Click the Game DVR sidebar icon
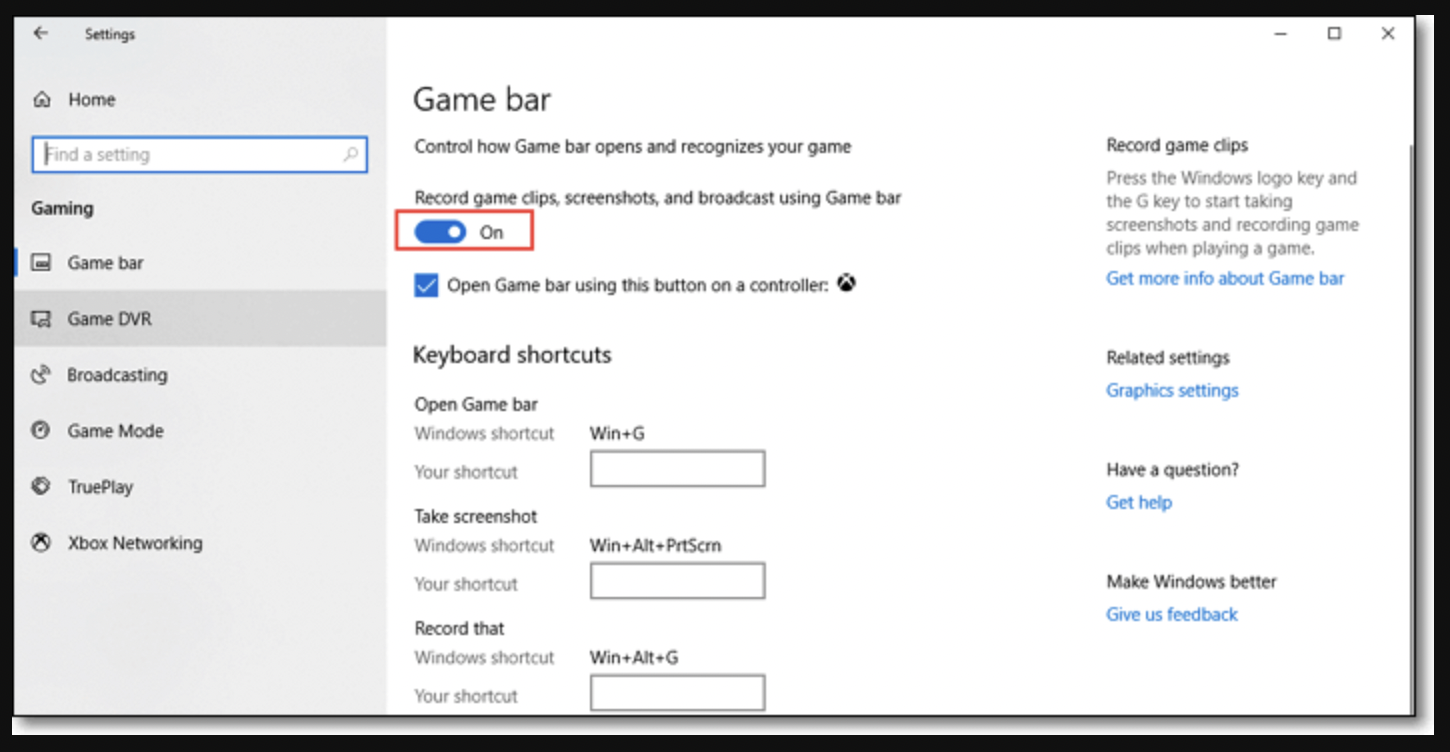Viewport: 1450px width, 752px height. point(42,319)
